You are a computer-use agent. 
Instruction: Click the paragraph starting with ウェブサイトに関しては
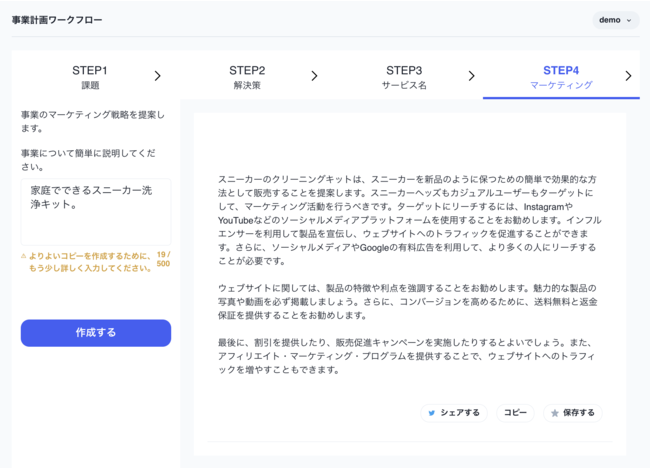pos(408,301)
